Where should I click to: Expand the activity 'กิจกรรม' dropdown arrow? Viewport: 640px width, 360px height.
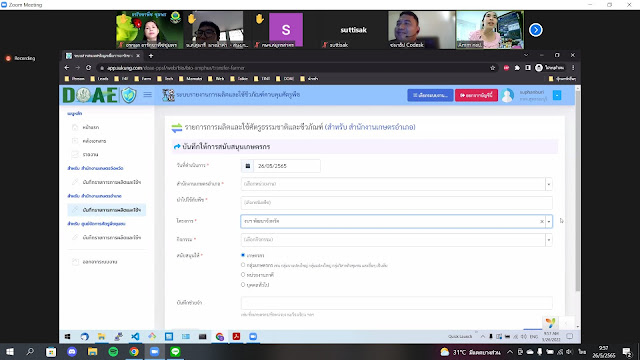[549, 240]
